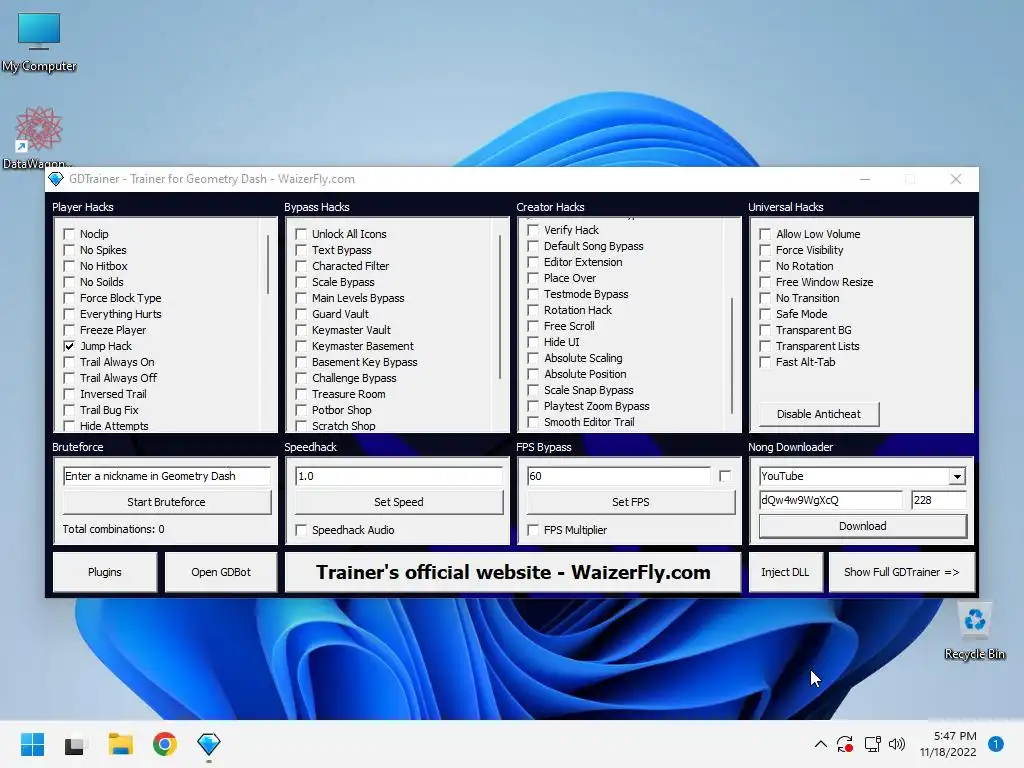Check the Text Bypass option
The image size is (1024, 768).
(x=300, y=250)
